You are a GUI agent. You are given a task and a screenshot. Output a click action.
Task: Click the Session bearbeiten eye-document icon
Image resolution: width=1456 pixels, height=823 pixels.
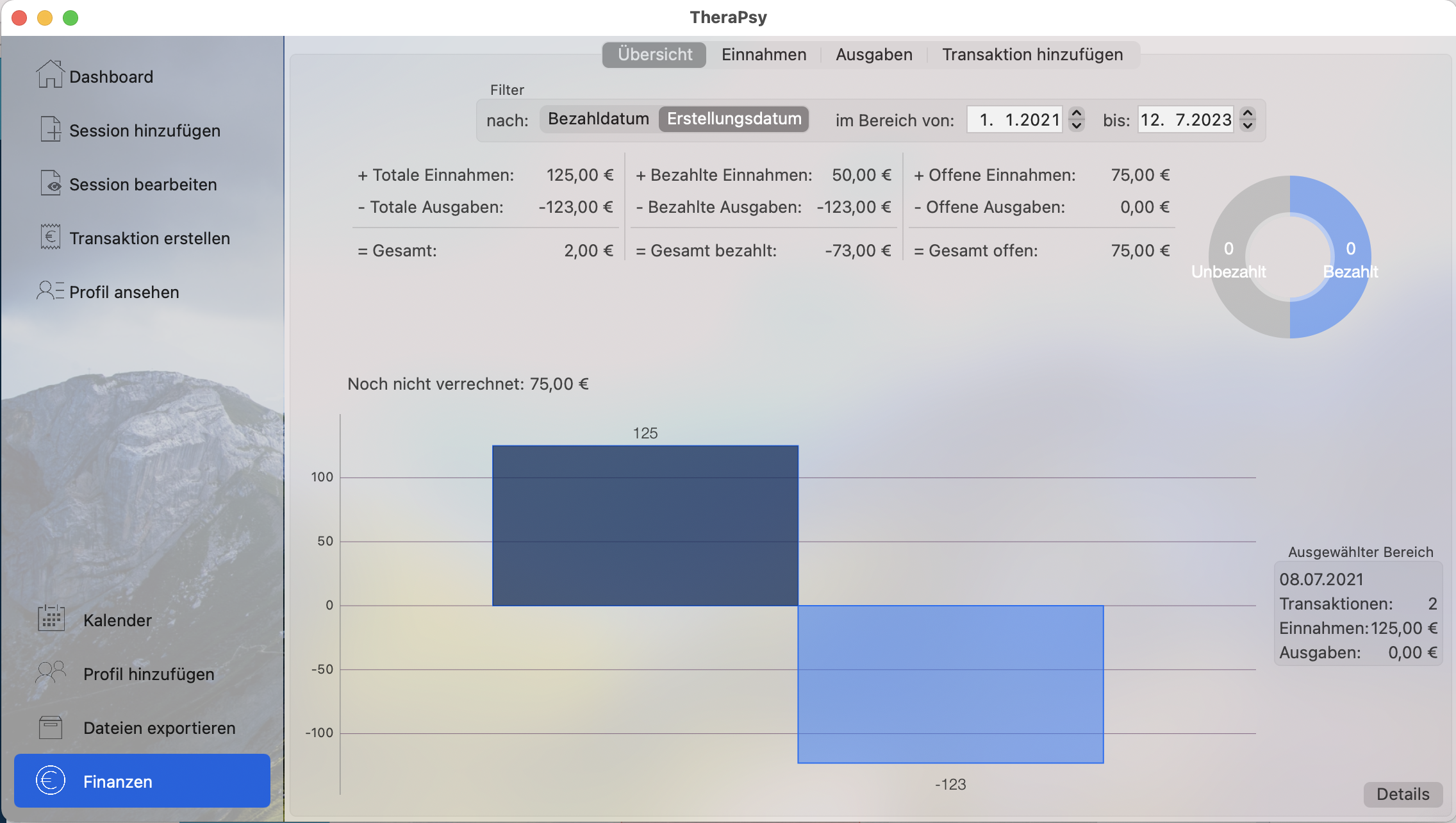click(x=50, y=183)
